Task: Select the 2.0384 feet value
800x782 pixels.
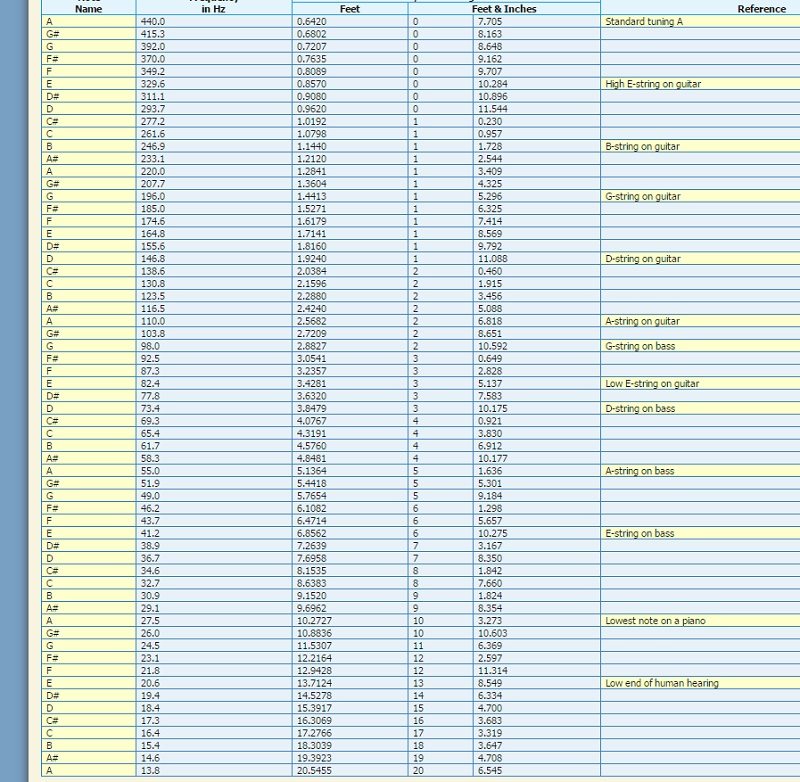Action: (x=350, y=271)
